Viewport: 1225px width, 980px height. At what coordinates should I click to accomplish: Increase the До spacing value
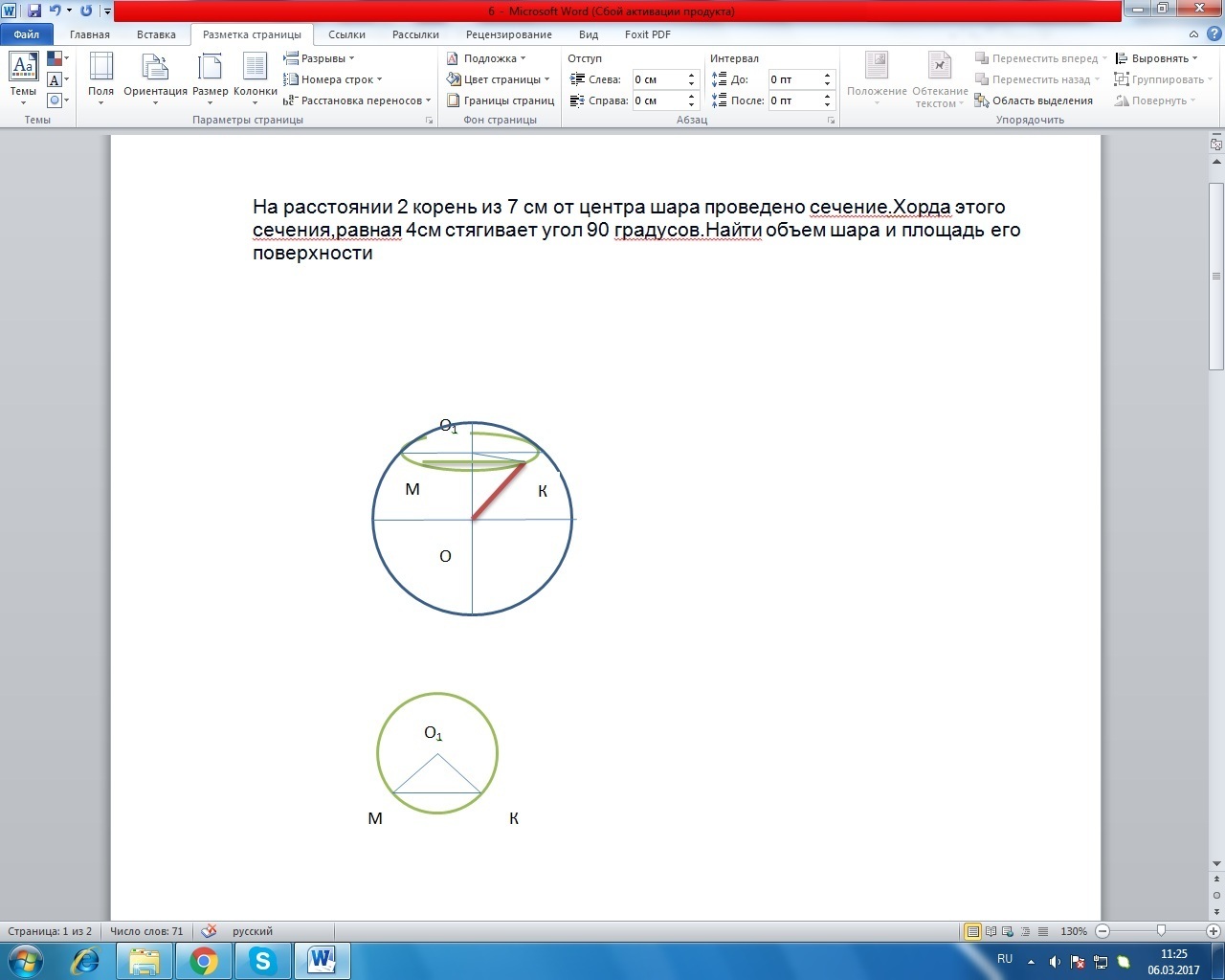(828, 75)
